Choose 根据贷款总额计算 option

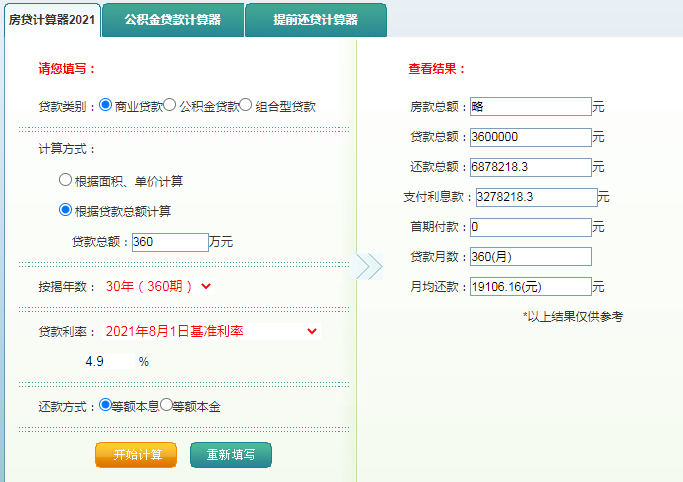65,210
